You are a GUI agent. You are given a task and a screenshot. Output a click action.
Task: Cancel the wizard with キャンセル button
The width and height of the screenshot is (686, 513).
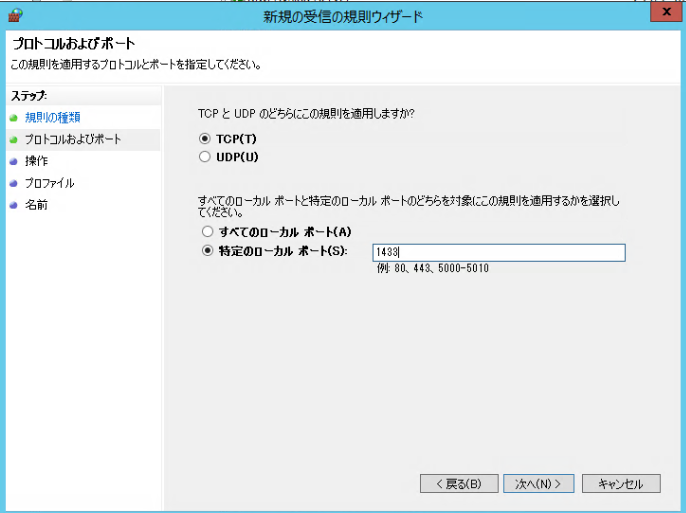621,483
